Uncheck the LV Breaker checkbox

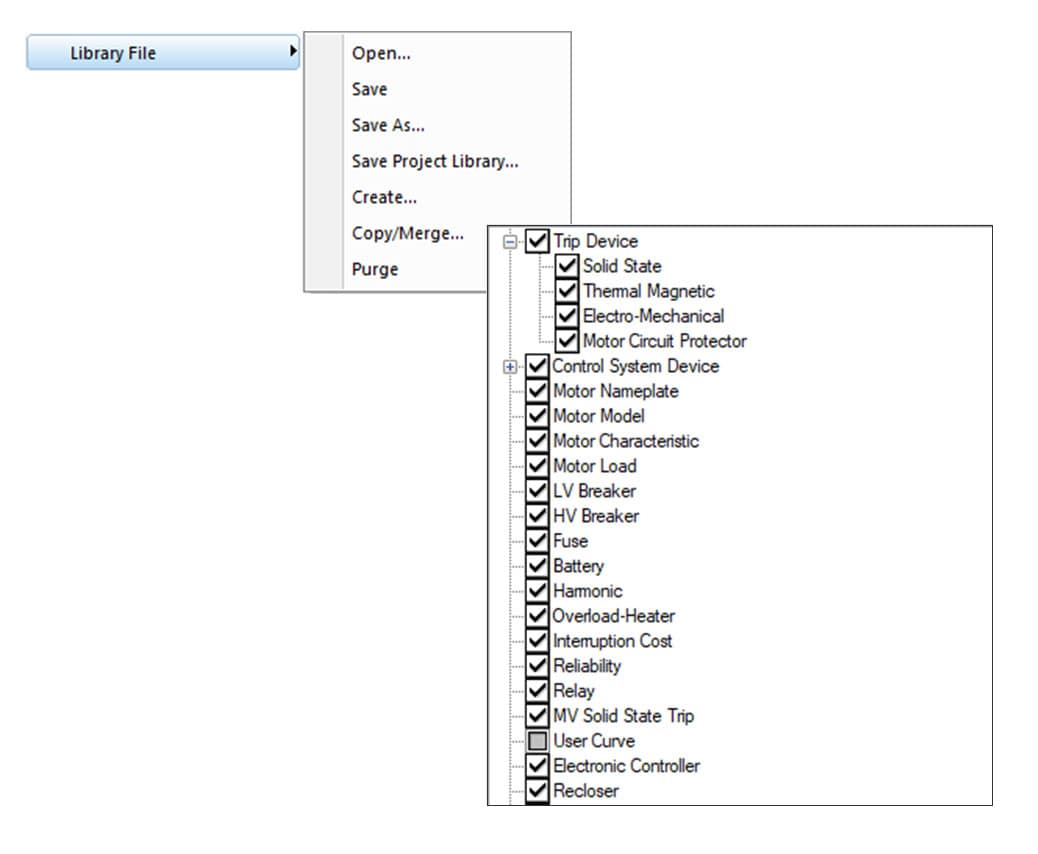[536, 491]
